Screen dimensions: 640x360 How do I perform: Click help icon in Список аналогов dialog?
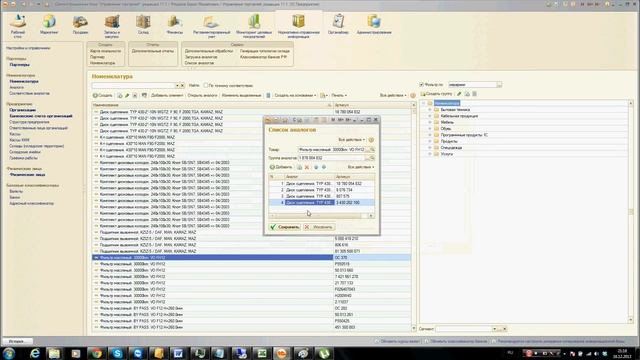tap(371, 140)
